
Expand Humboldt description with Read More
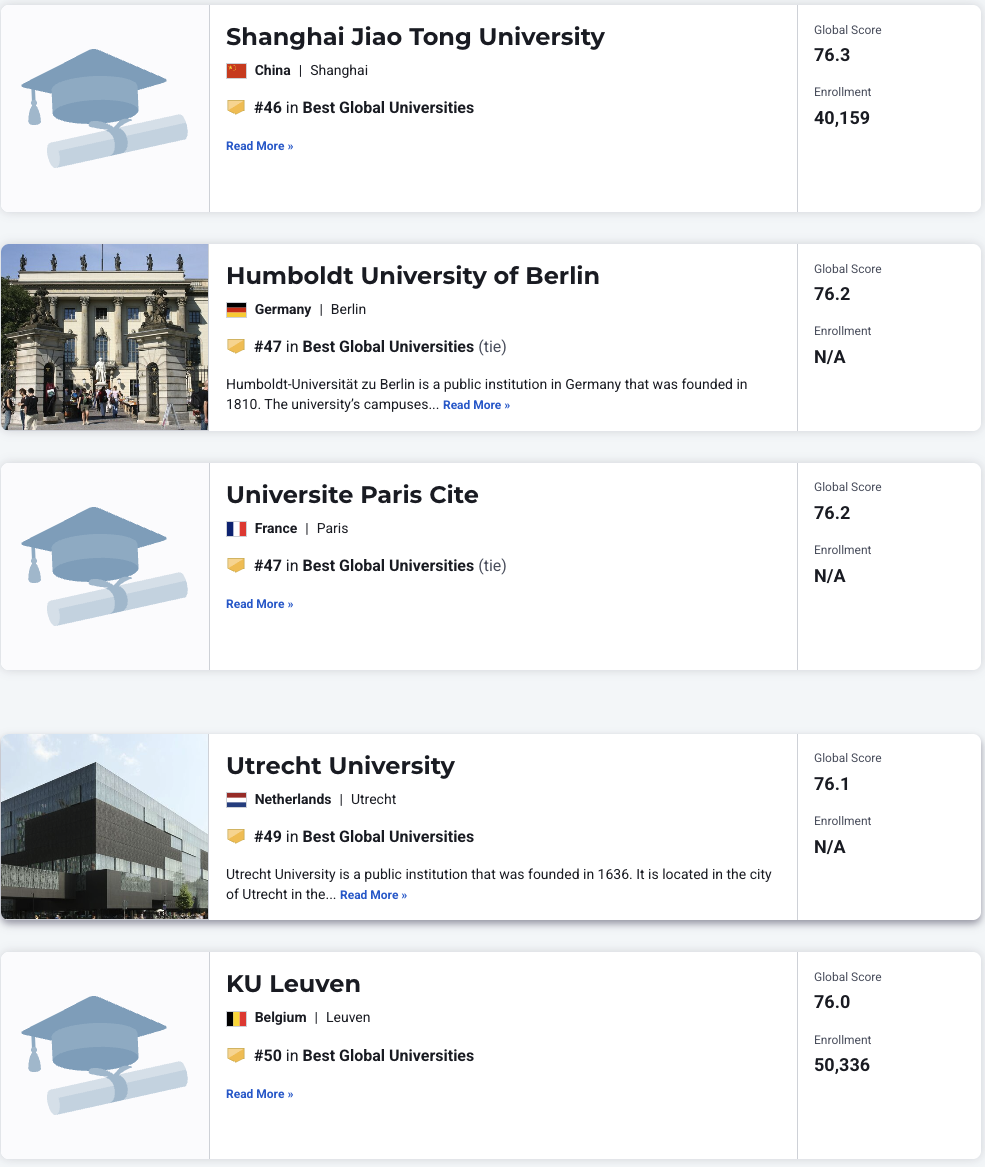(476, 405)
